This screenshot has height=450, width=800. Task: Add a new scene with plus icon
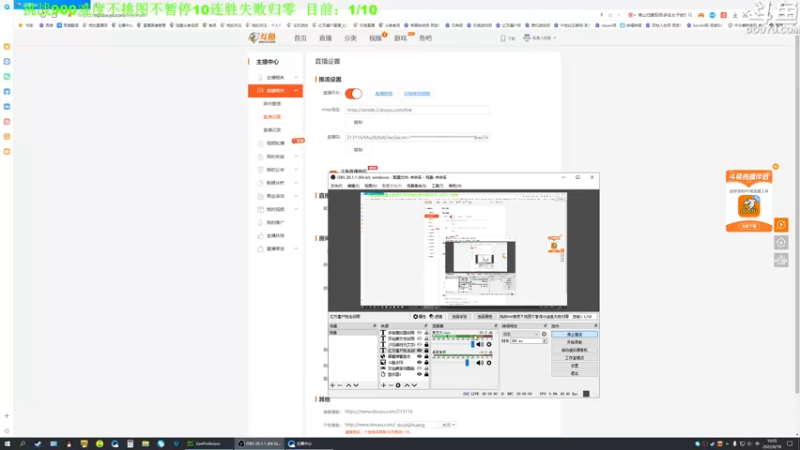point(333,386)
